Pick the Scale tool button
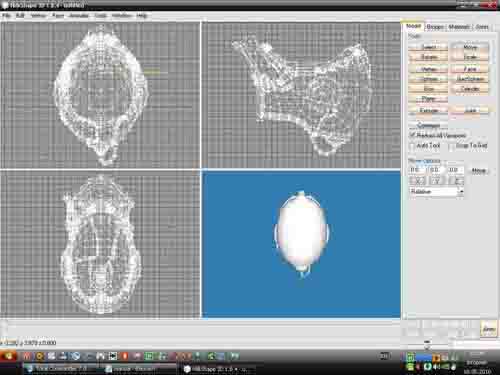 tap(470, 57)
